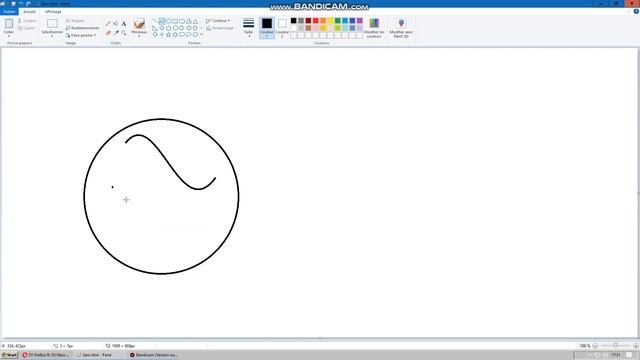Image resolution: width=640 pixels, height=360 pixels.
Task: Activate the Couleur 2 selector
Action: (282, 28)
